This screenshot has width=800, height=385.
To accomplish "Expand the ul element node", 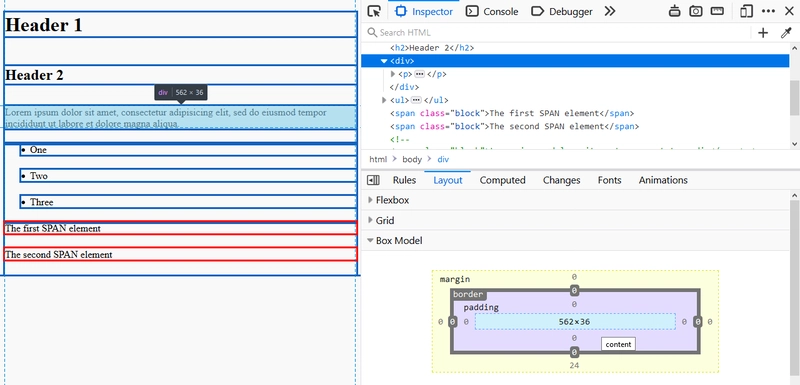I will 384,100.
